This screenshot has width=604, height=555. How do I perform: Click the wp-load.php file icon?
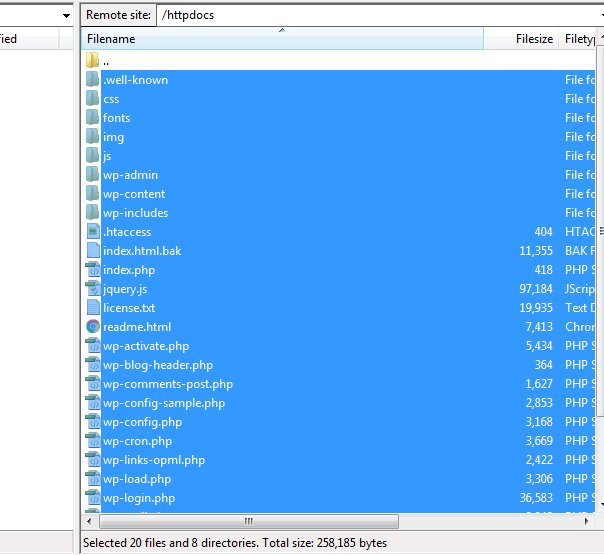pos(93,479)
